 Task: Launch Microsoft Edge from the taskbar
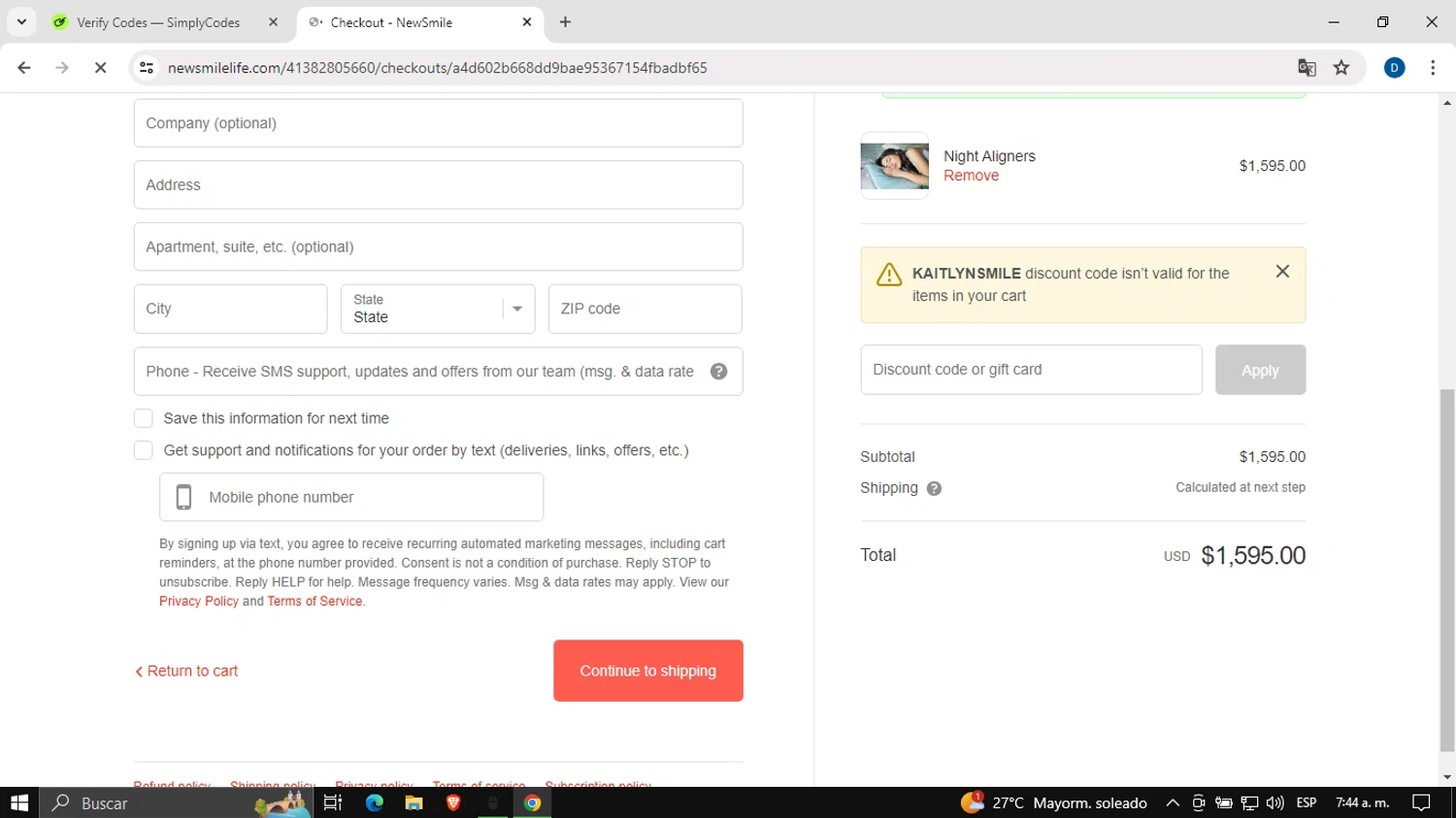[375, 802]
